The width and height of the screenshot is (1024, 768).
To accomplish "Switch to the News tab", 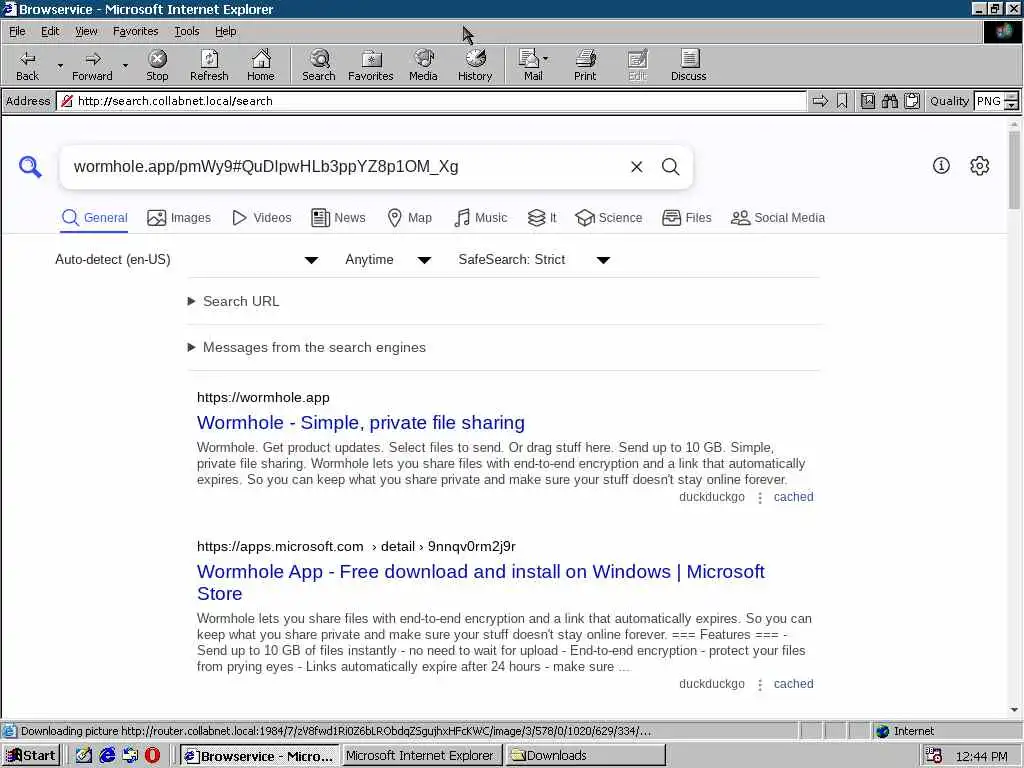I will tap(338, 218).
